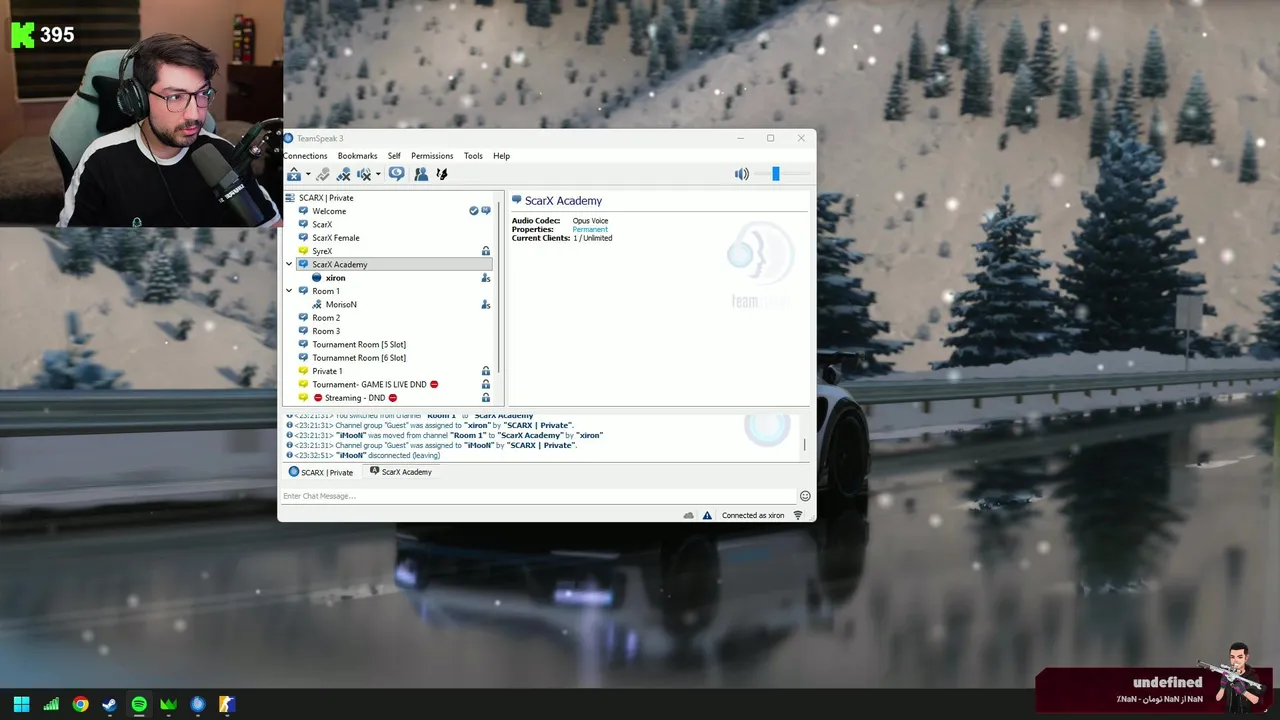Click the default channel checkmark icon on Welcome
The width and height of the screenshot is (1280, 720).
point(474,211)
